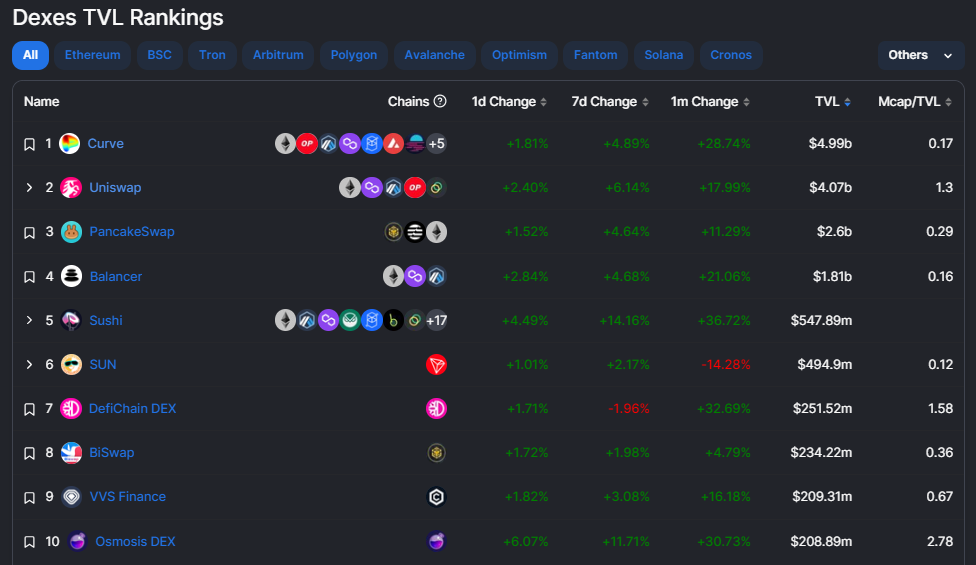Open the DefiChain DEX link
This screenshot has width=976, height=565.
point(133,409)
